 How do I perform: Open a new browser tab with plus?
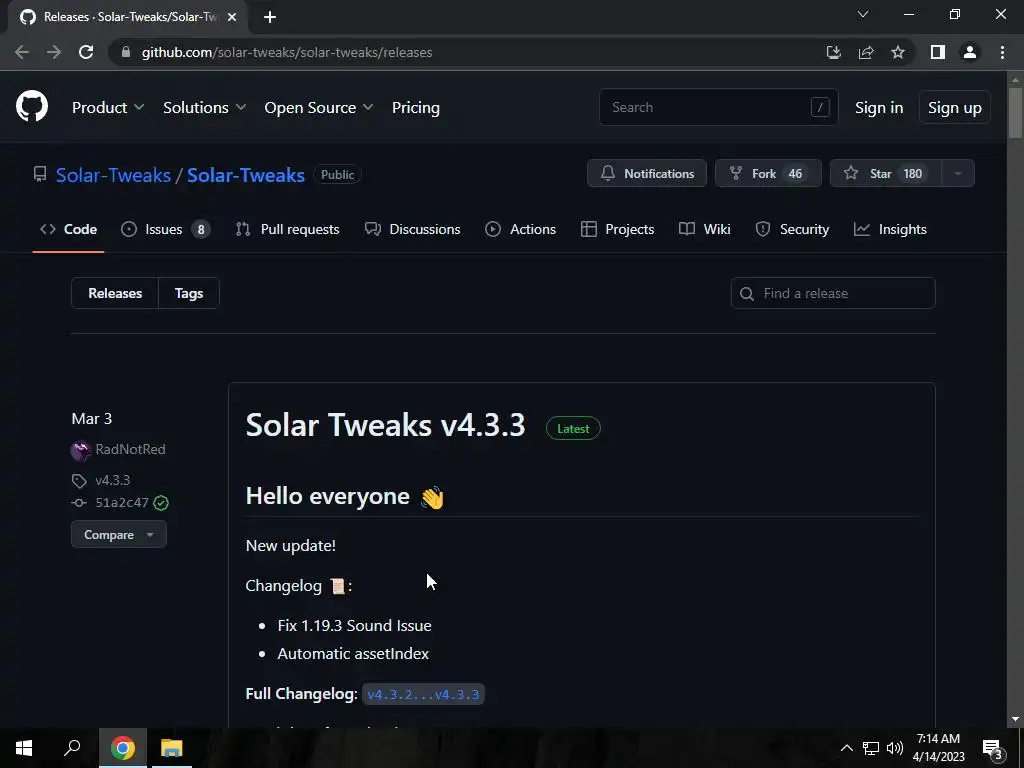point(270,17)
